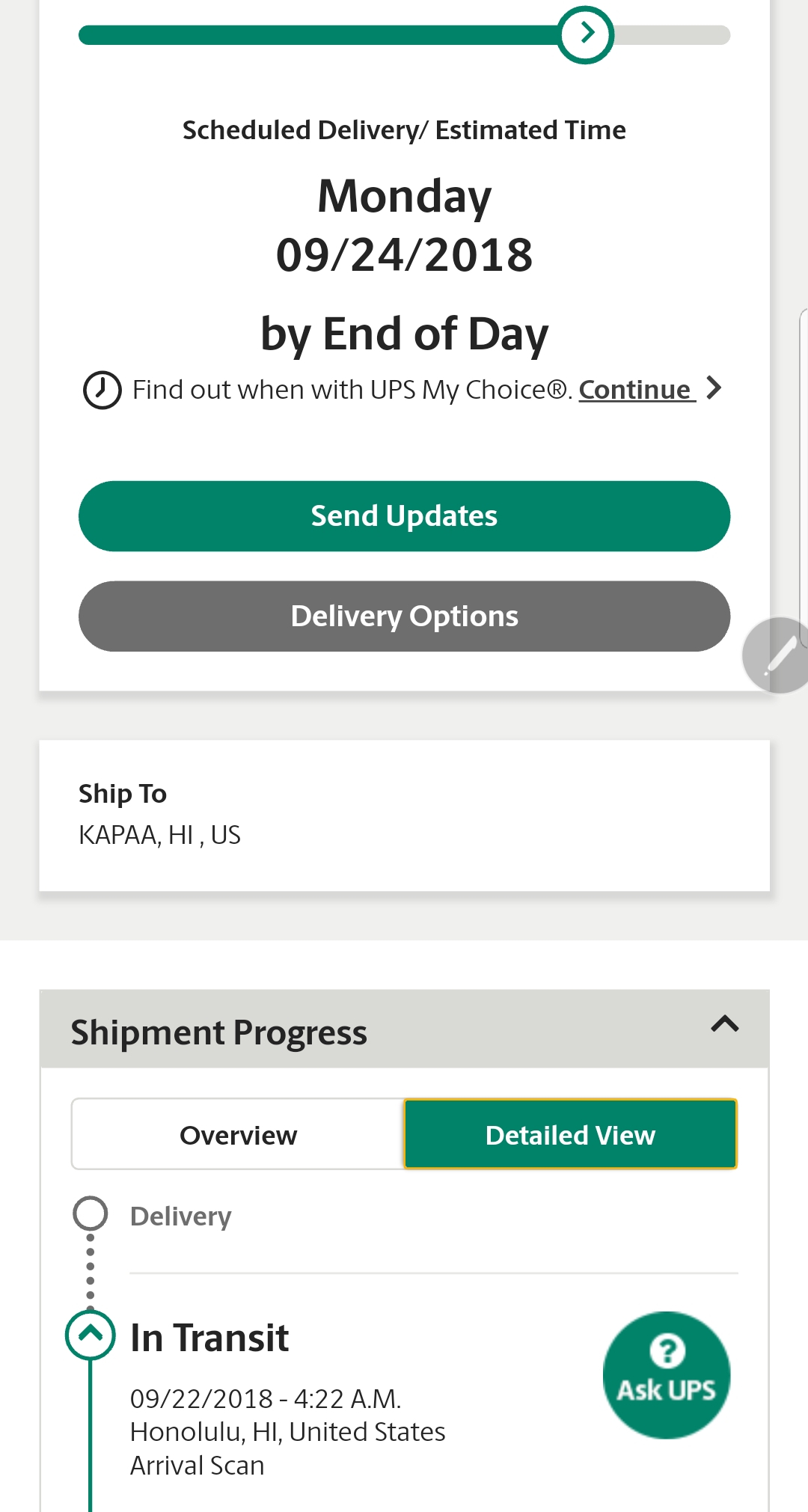
Task: Follow the Continue link
Action: click(637, 390)
